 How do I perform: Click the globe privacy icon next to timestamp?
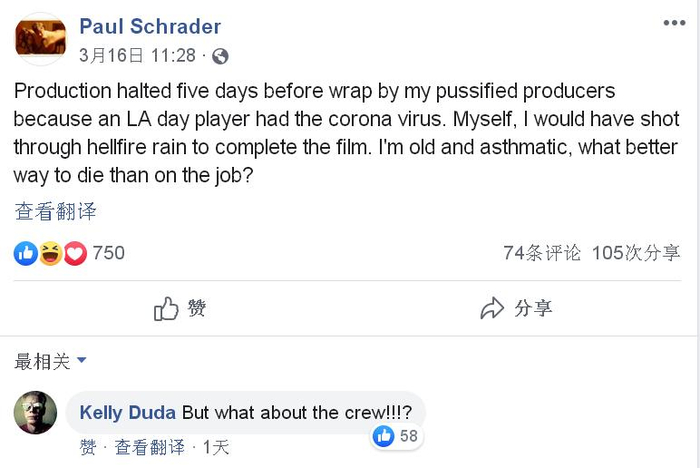click(220, 56)
